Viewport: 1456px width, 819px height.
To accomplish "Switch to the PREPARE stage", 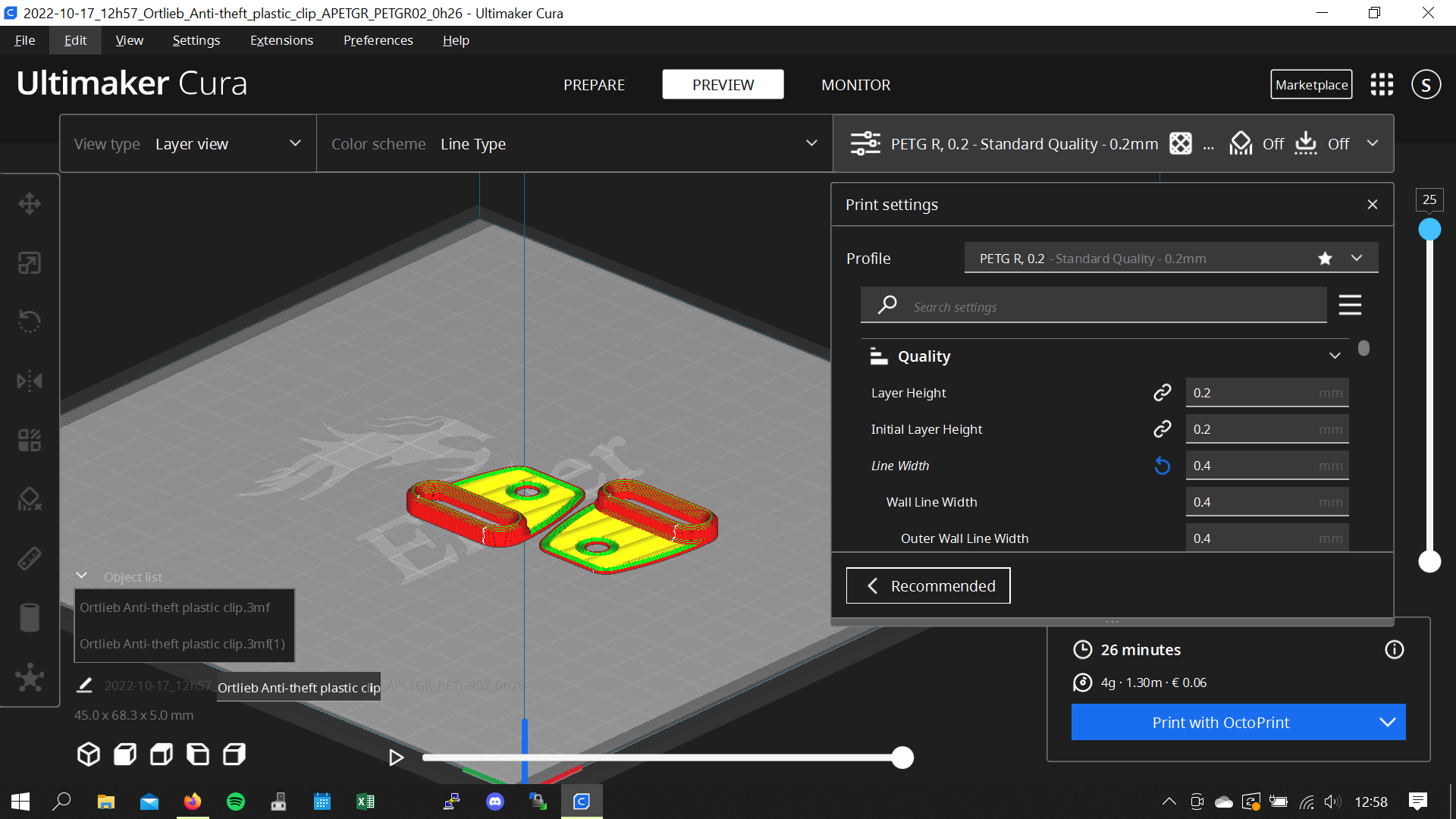I will click(594, 85).
